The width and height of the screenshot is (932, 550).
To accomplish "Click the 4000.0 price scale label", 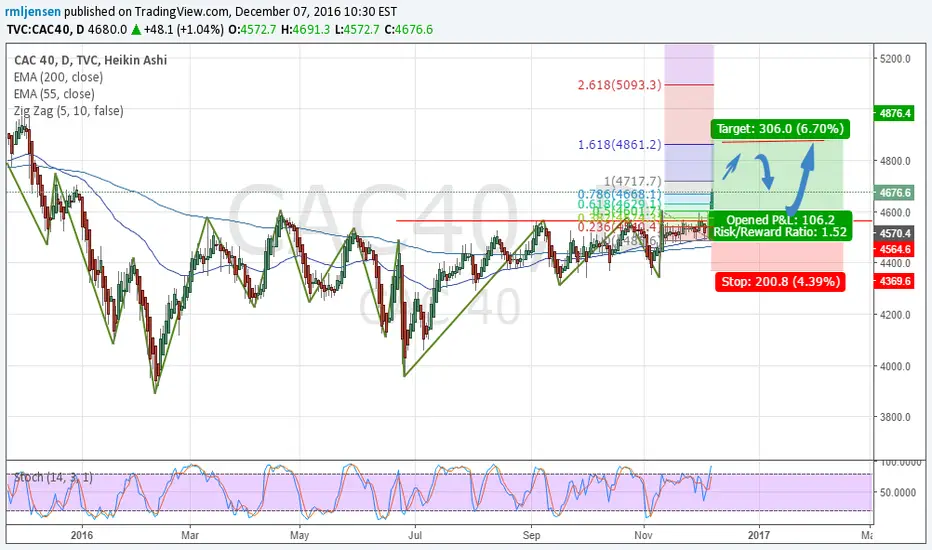I will point(895,366).
